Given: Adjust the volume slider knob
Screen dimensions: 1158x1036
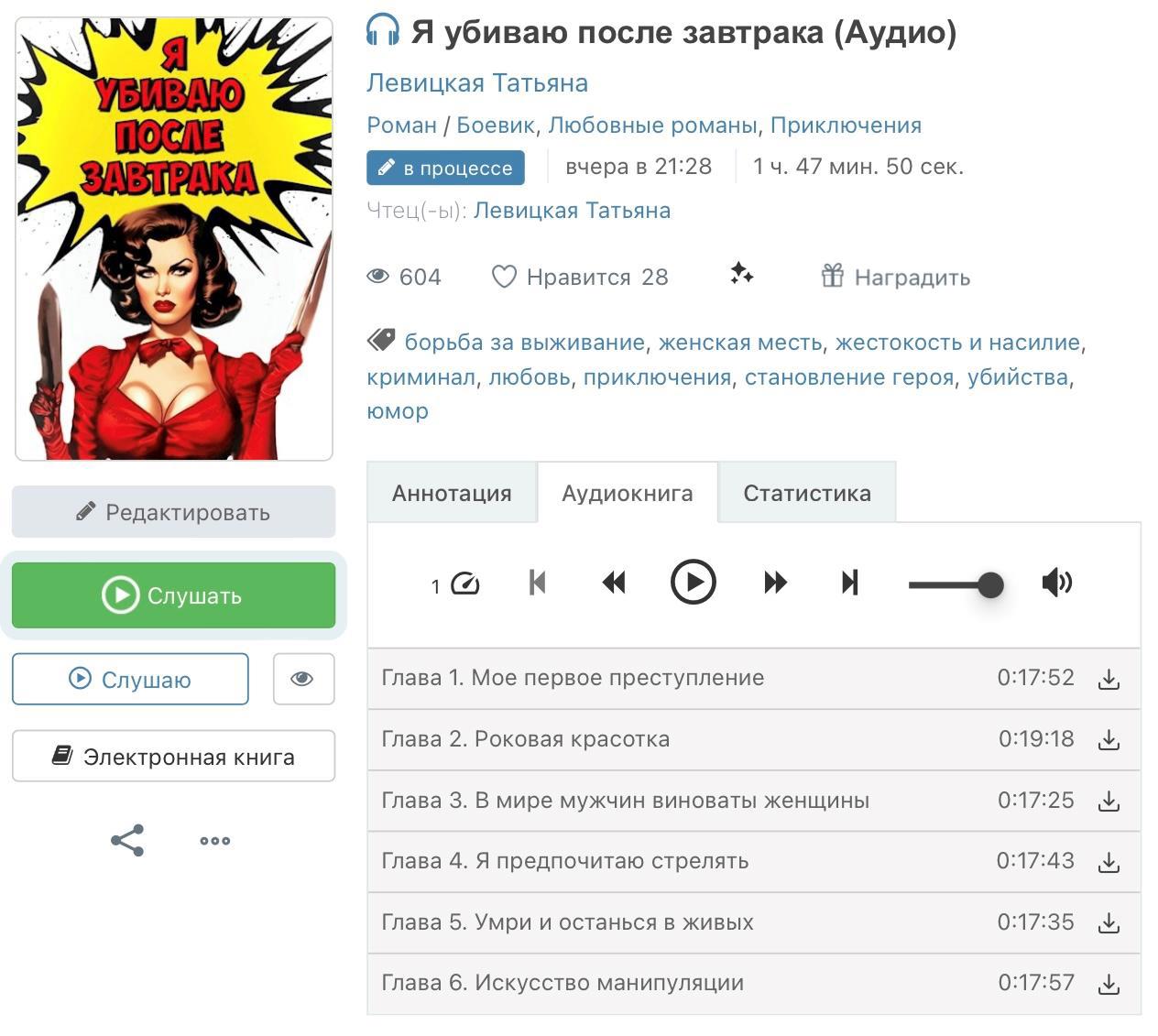Looking at the screenshot, I should click(990, 584).
